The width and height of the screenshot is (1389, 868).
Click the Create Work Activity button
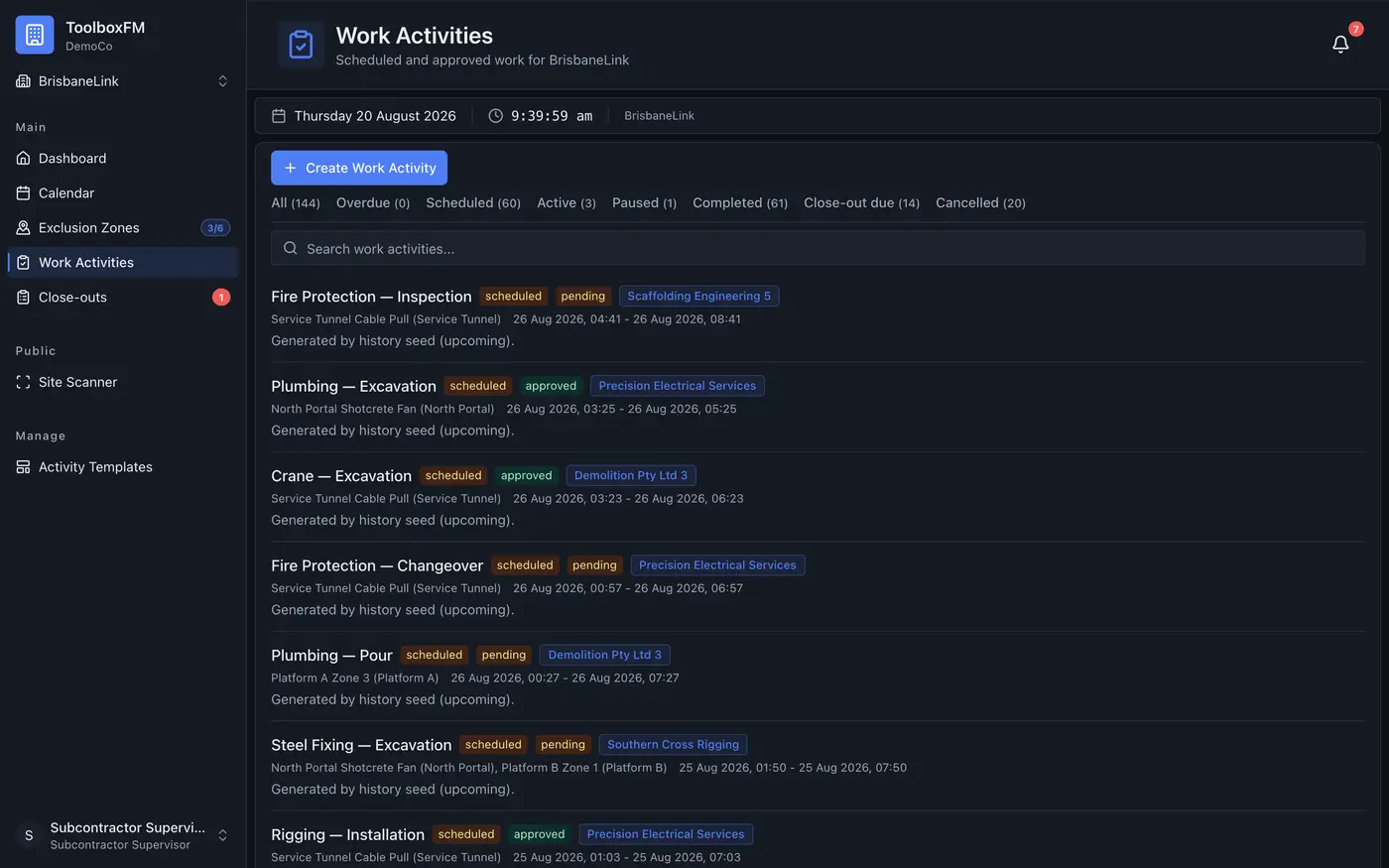(x=359, y=168)
